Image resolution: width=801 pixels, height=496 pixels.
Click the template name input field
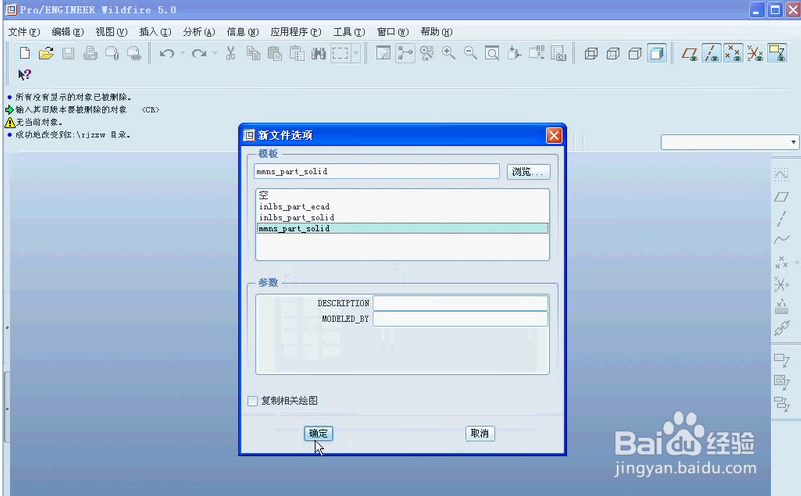(376, 172)
